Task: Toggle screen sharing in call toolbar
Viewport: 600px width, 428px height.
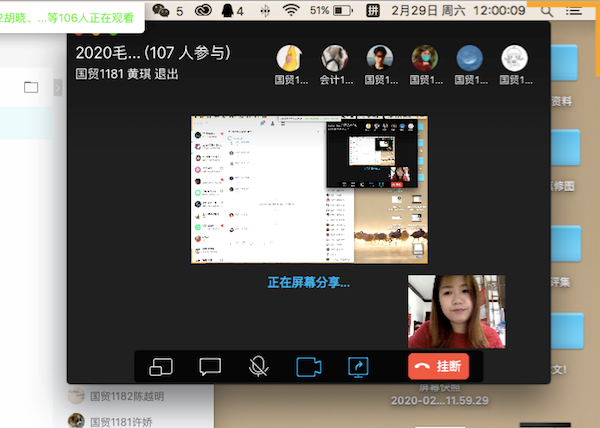Action: [x=358, y=367]
